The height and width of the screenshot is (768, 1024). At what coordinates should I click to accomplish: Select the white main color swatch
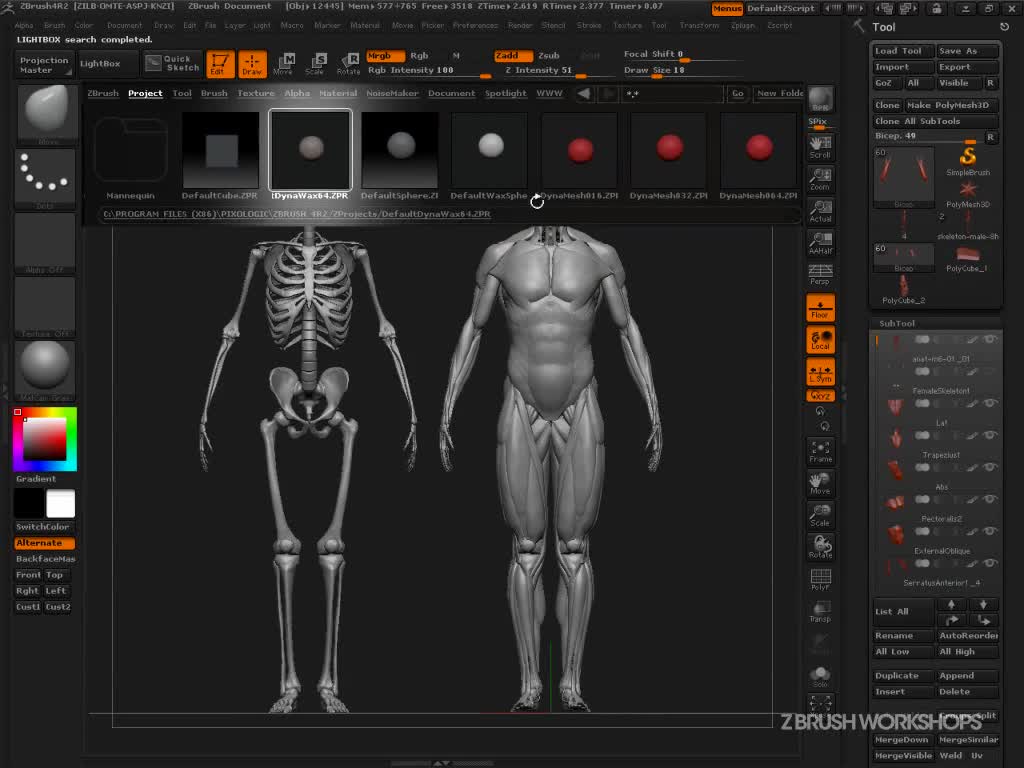[61, 504]
